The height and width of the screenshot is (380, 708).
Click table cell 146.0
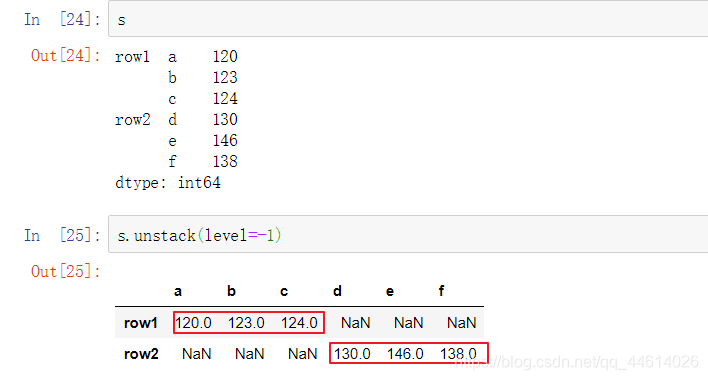click(405, 354)
